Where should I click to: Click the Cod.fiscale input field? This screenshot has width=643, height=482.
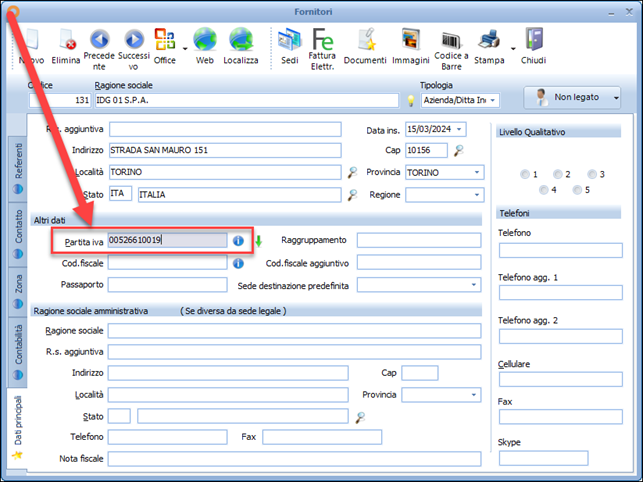[167, 263]
